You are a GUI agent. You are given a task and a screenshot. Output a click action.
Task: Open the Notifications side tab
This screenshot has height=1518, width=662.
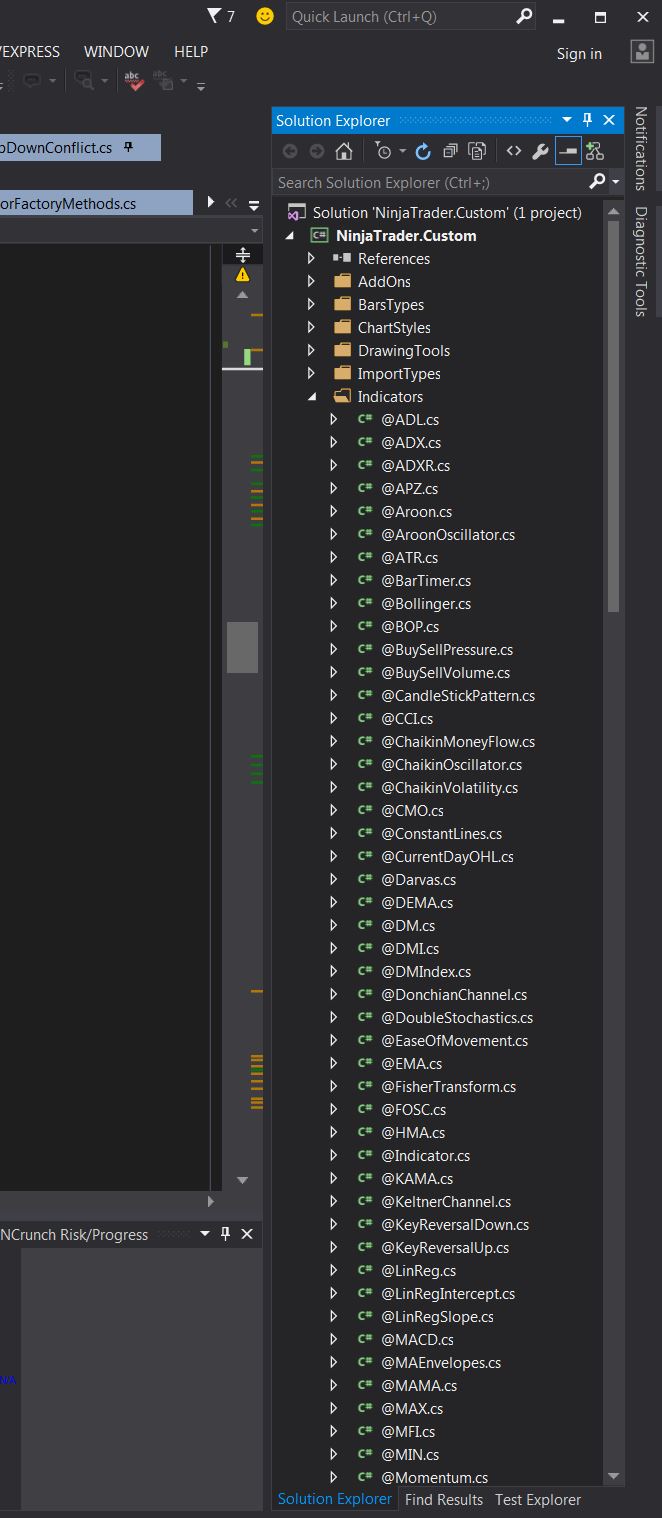tap(642, 148)
